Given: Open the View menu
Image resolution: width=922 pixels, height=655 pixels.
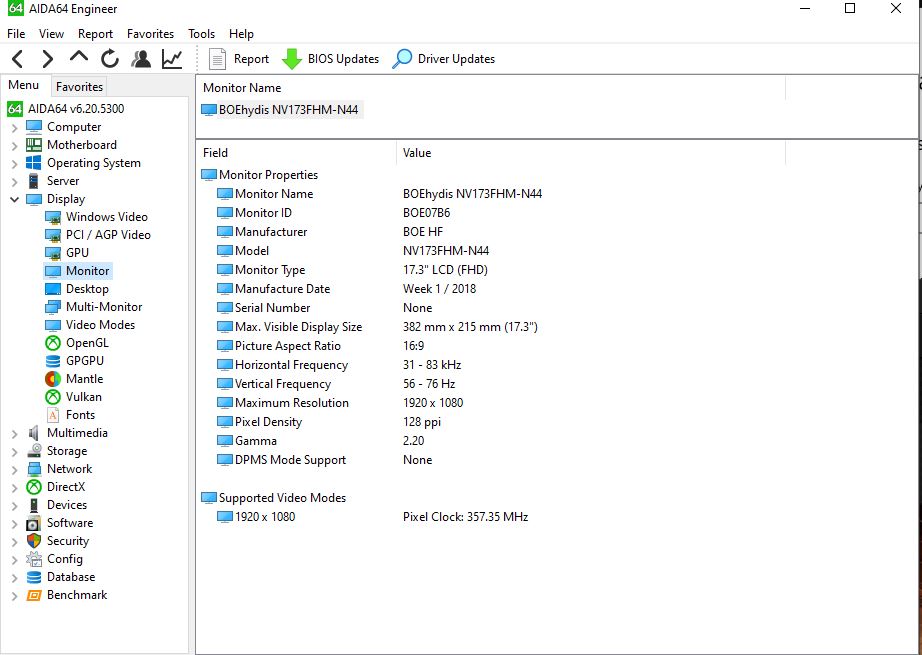Looking at the screenshot, I should 51,34.
